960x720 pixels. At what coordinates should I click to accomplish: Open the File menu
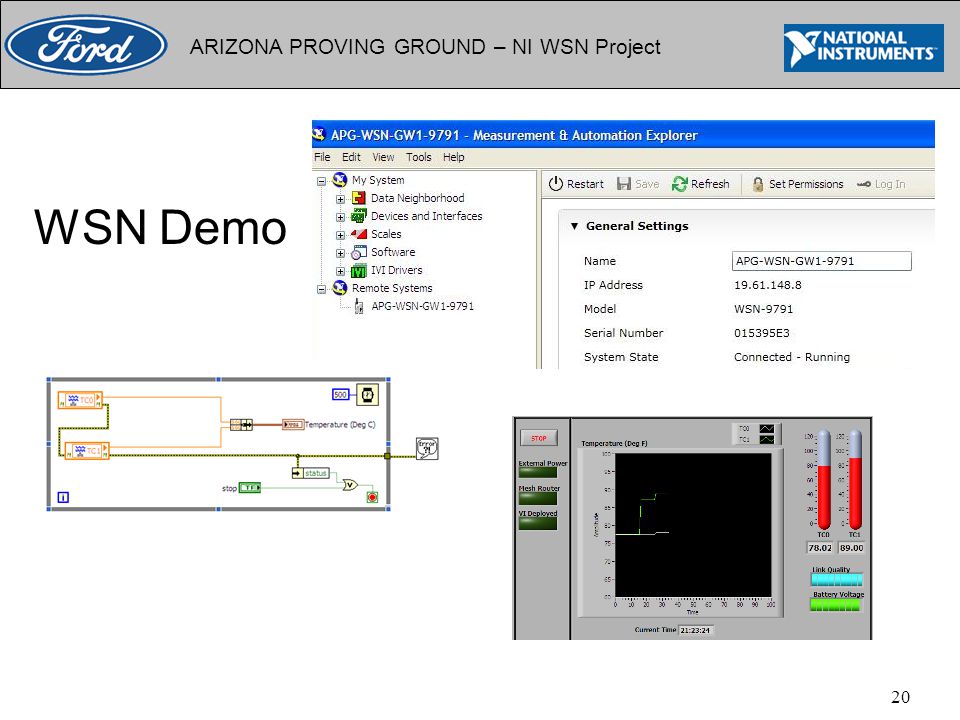coord(322,157)
